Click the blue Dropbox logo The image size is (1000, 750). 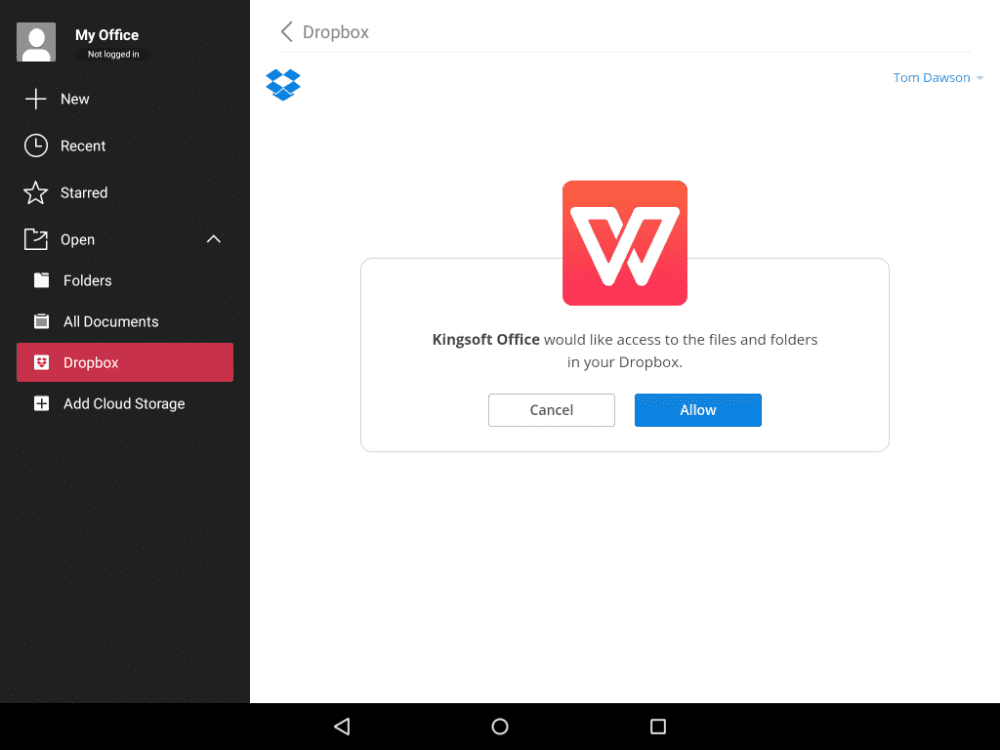pos(283,84)
